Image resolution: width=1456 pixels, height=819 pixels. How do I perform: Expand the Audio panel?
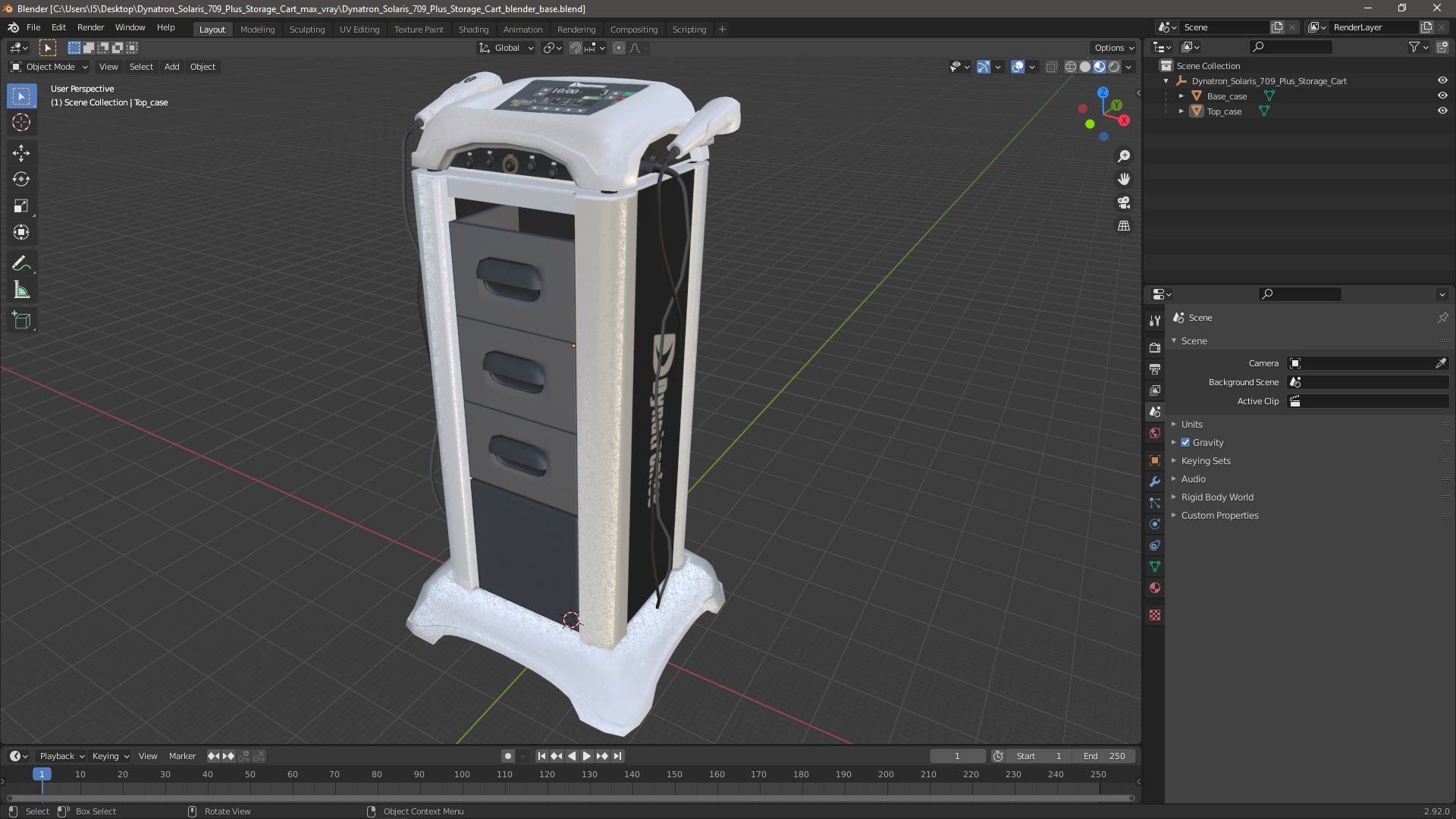tap(1193, 479)
